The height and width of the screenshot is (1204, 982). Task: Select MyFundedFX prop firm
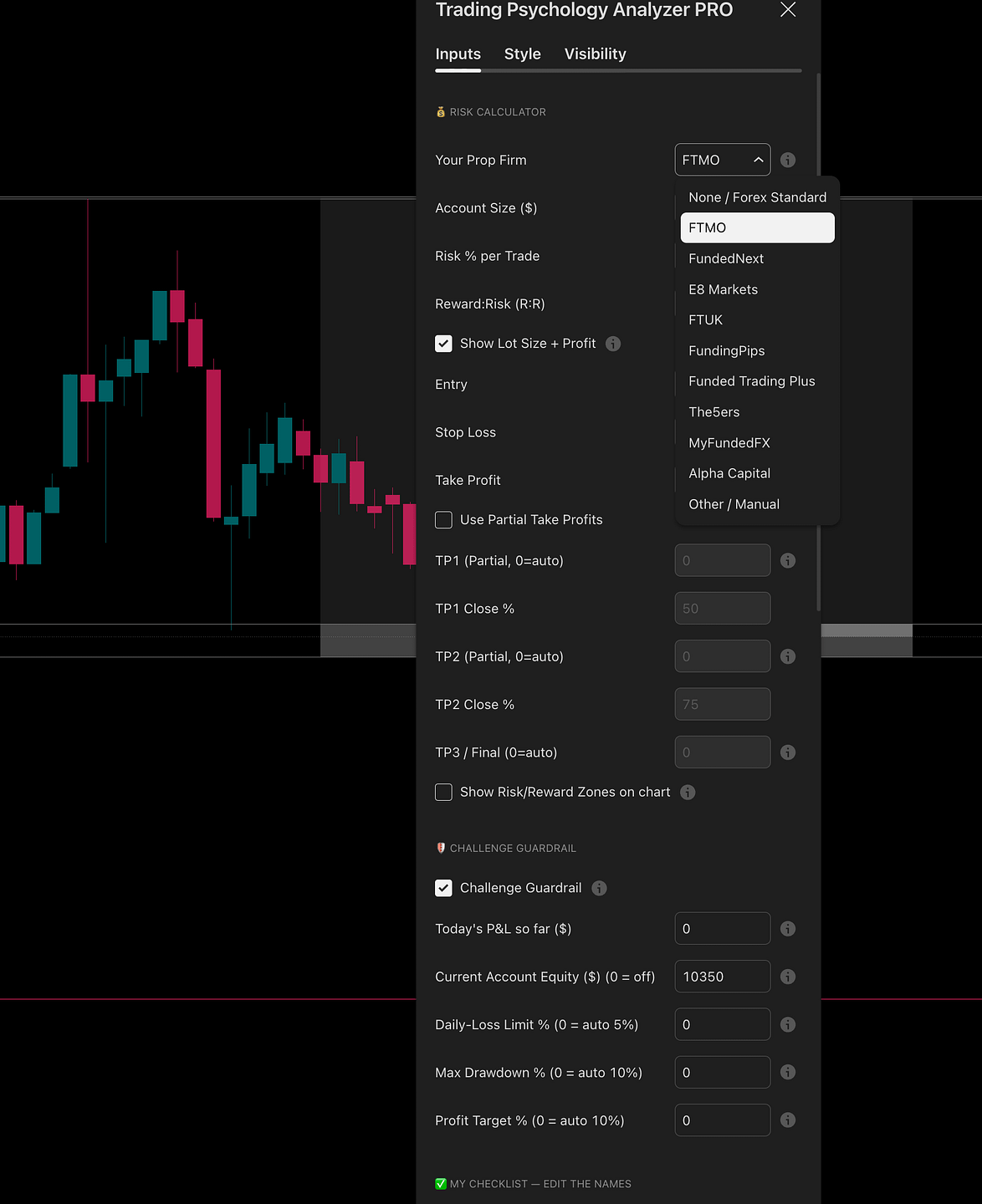757,443
